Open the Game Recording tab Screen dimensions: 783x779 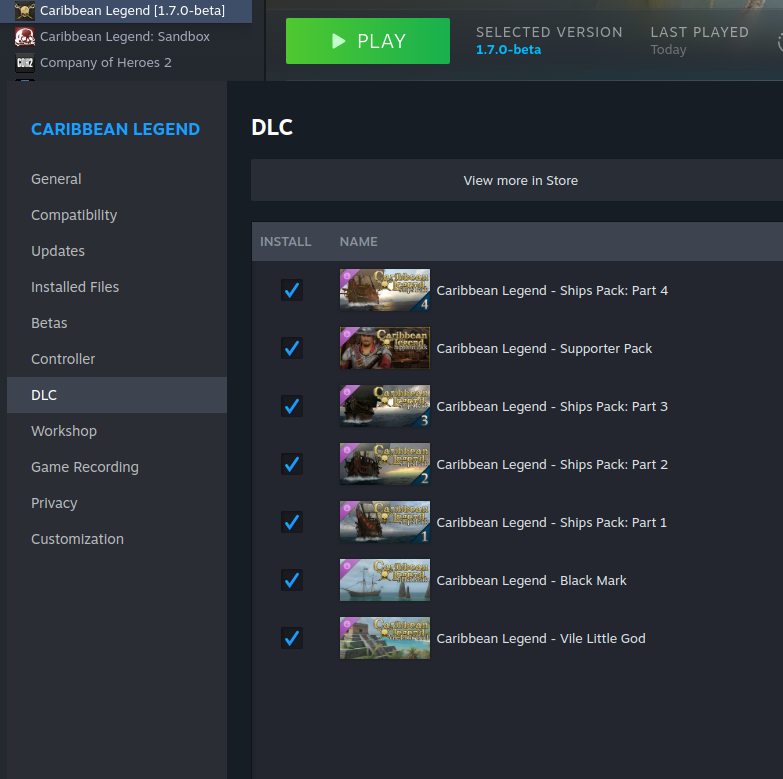point(117,466)
